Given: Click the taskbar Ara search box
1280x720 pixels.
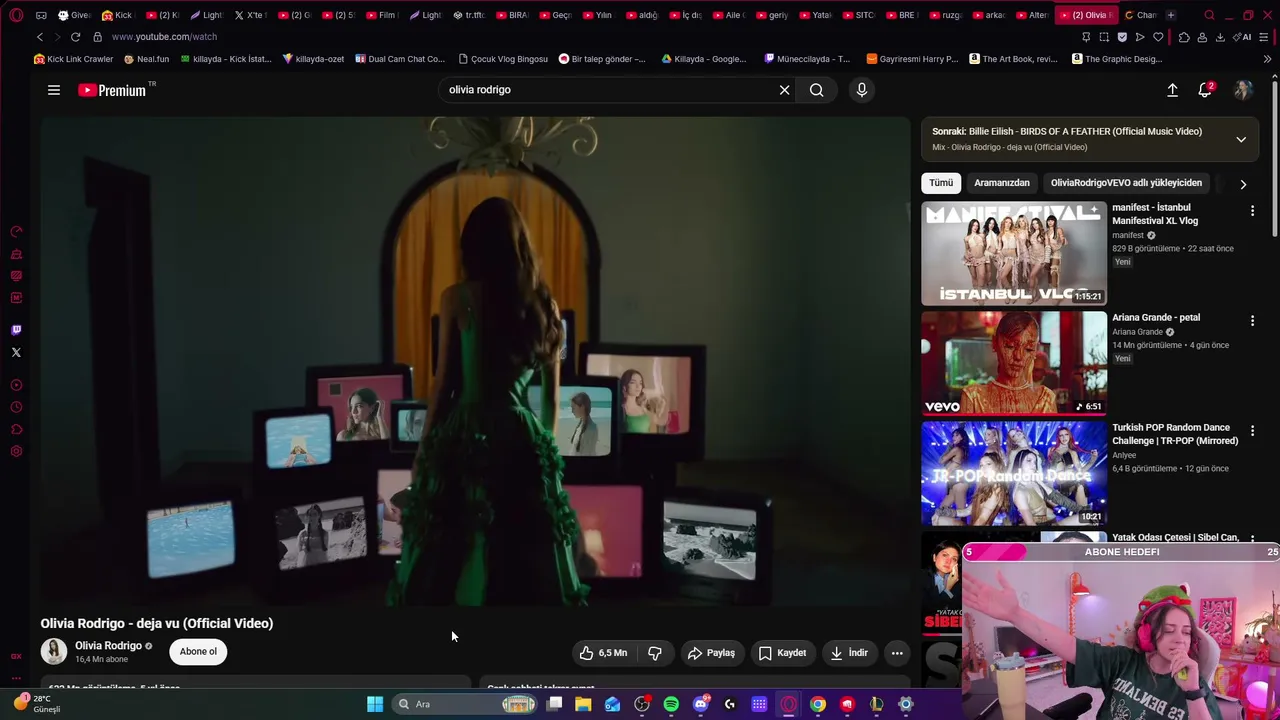Looking at the screenshot, I should (x=465, y=704).
